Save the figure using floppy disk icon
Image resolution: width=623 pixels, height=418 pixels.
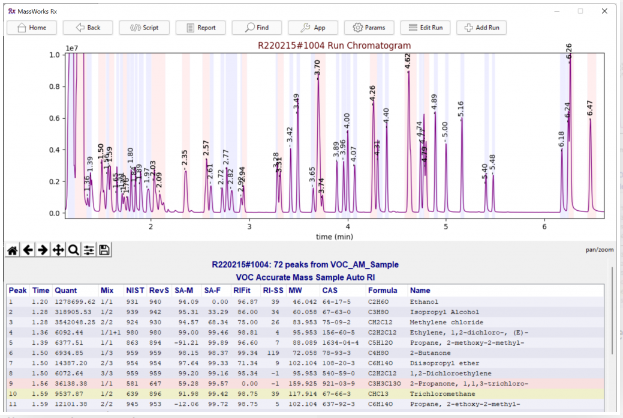104,248
